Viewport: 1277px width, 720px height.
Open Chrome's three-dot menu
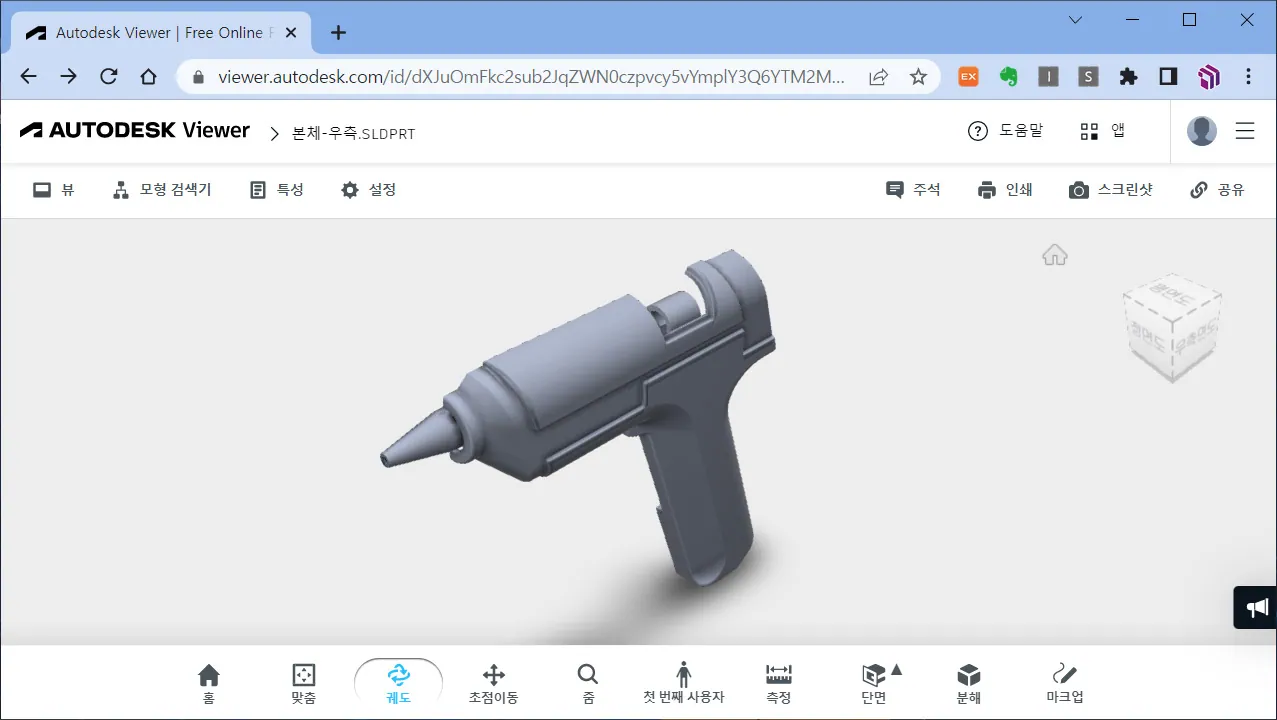tap(1248, 76)
